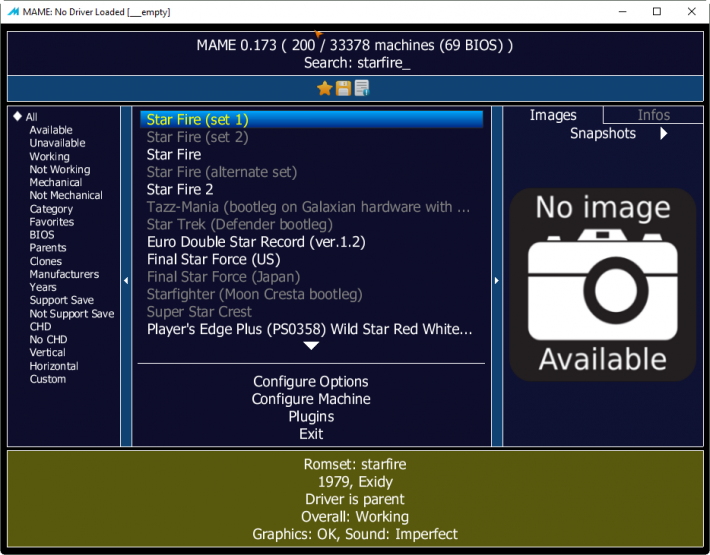This screenshot has width=710, height=555.
Task: Click the No image Available snapshot
Action: click(x=603, y=284)
